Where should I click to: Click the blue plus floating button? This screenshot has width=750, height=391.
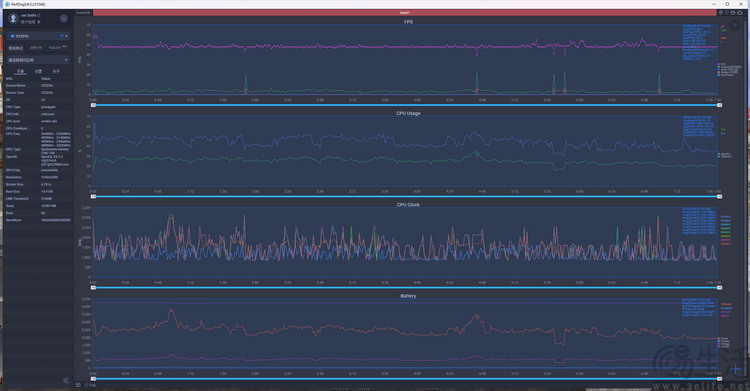coord(735,369)
